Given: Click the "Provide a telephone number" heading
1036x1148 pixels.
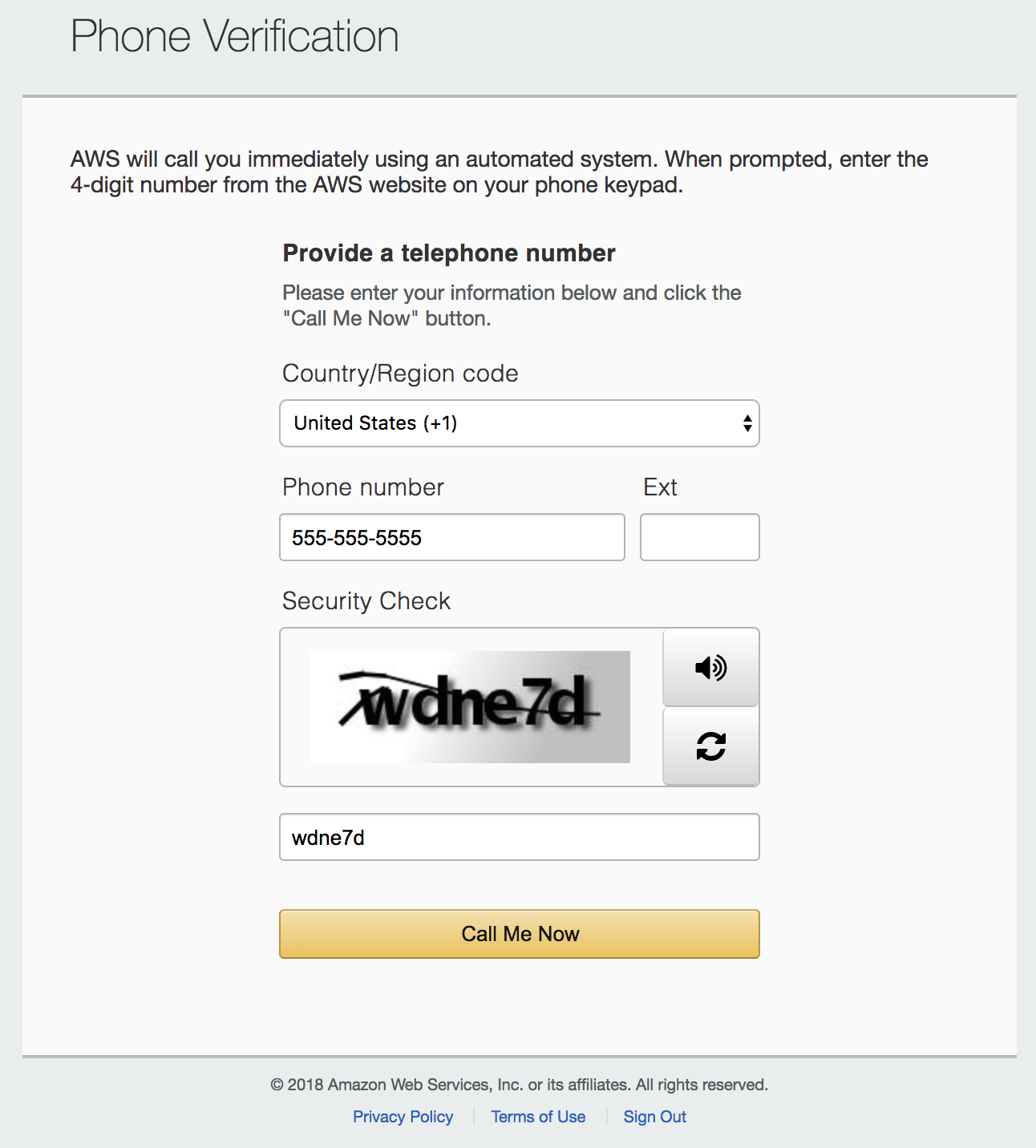Looking at the screenshot, I should [x=449, y=253].
